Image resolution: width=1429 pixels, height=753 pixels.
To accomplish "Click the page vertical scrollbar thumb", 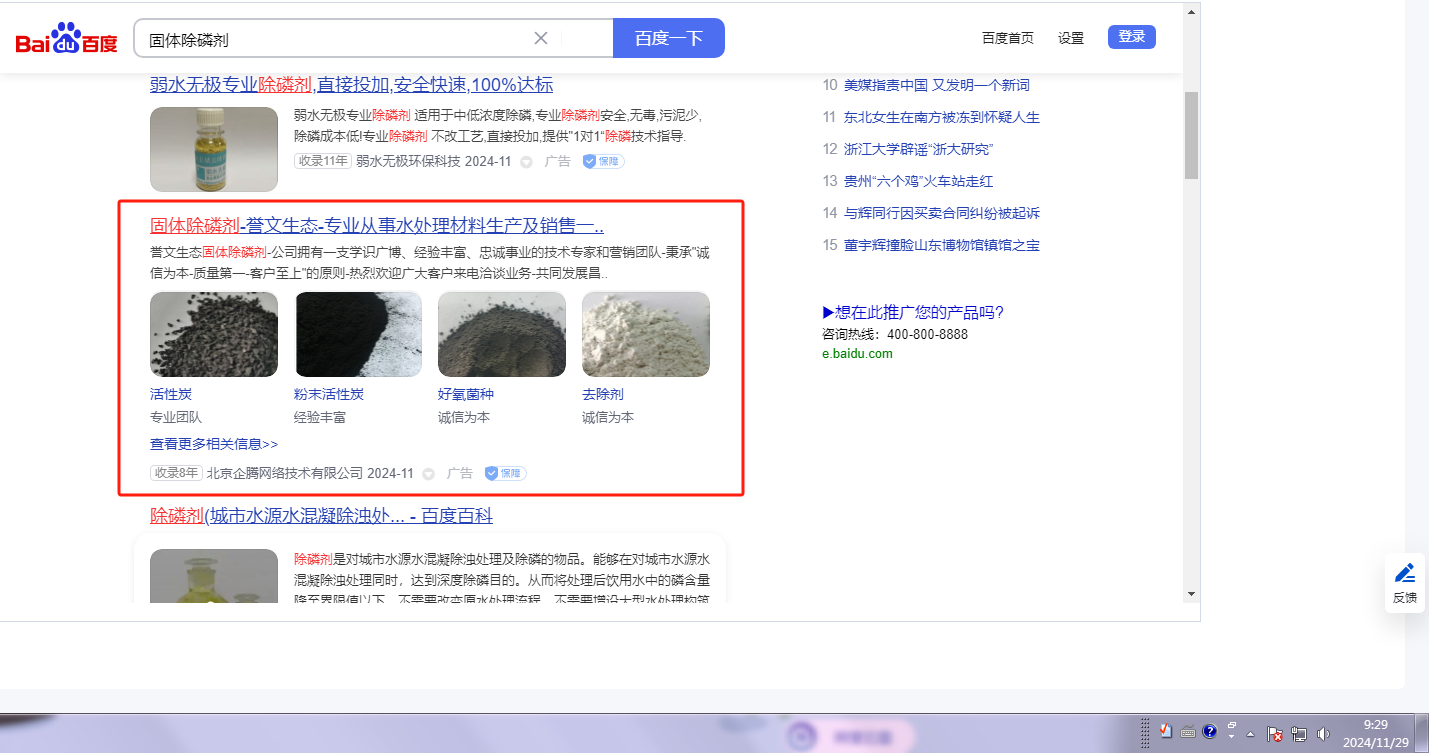I will (1191, 135).
